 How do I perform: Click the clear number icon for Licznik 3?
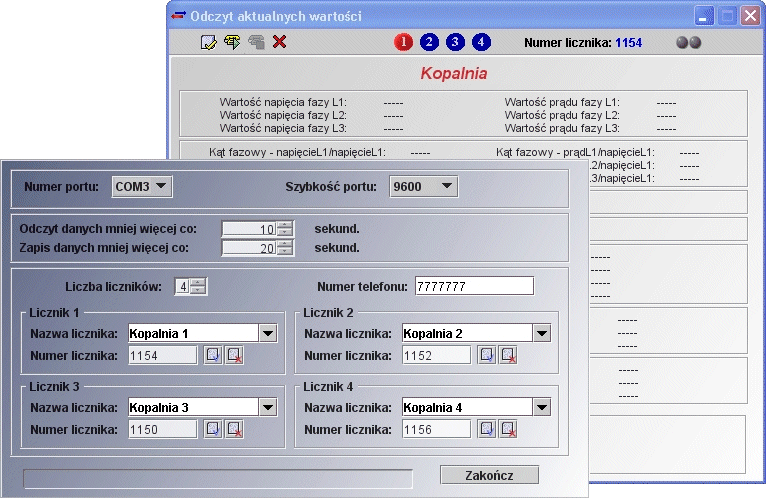click(x=234, y=429)
